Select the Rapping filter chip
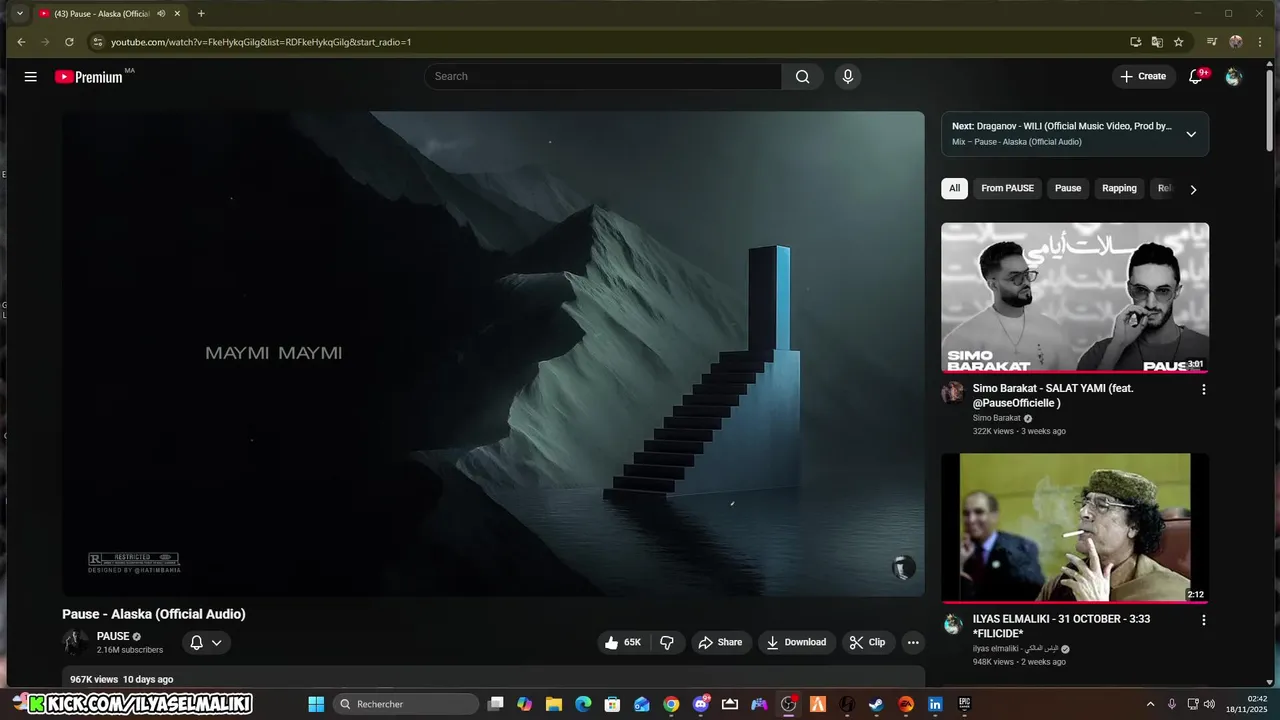The height and width of the screenshot is (720, 1280). click(1119, 188)
